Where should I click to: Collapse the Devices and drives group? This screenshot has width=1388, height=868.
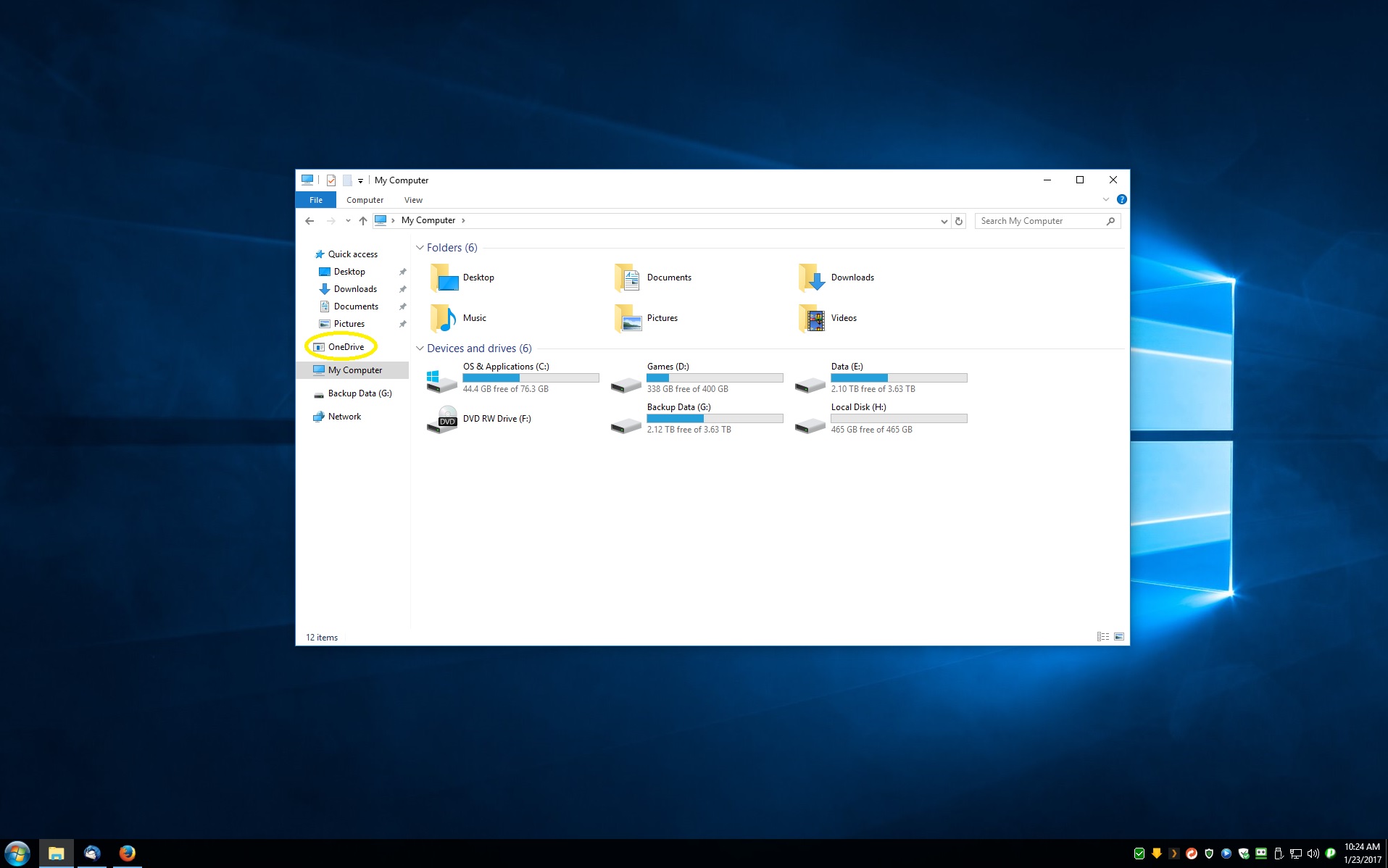click(420, 349)
